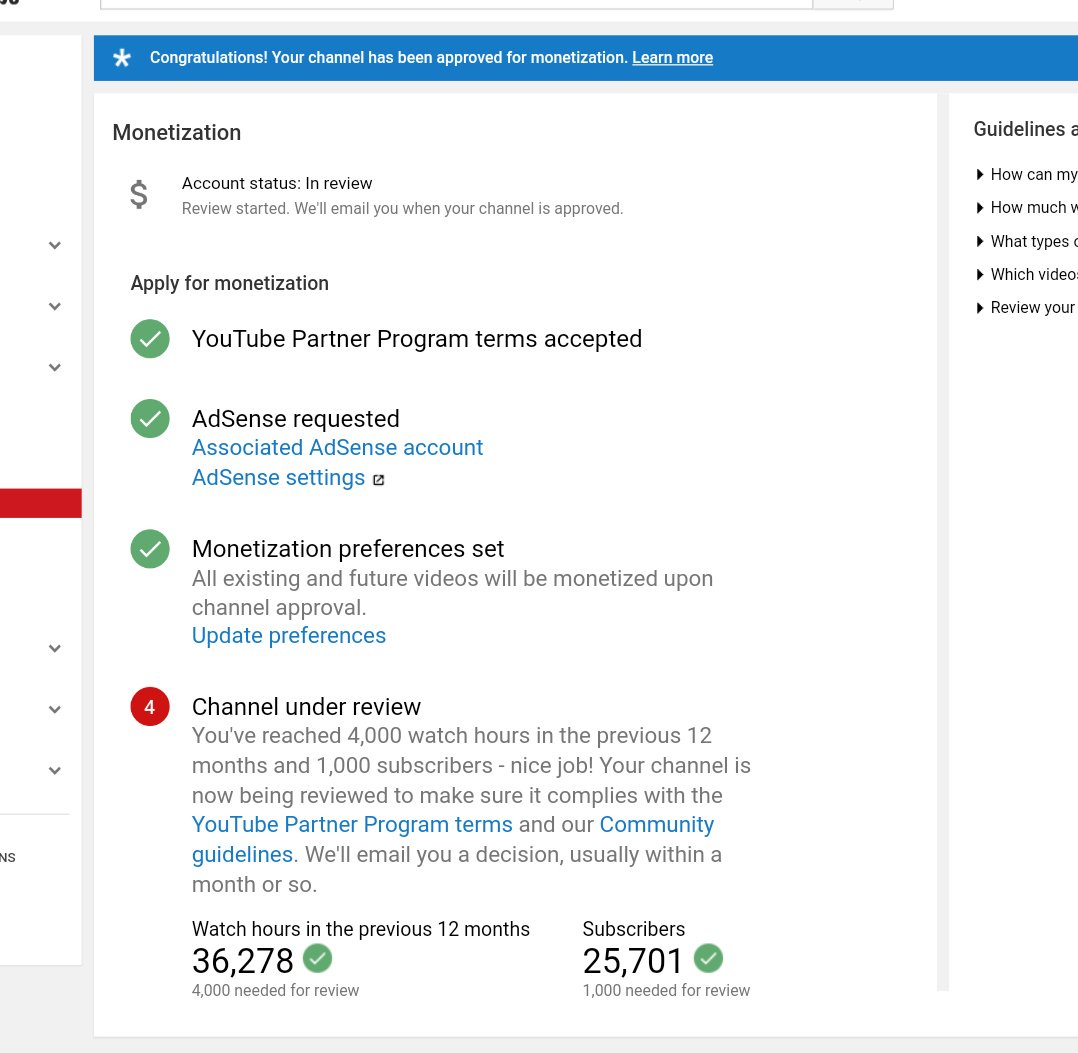Expand the 'What types' guideline item
Viewport: 1078px width, 1053px height.
tap(1026, 241)
